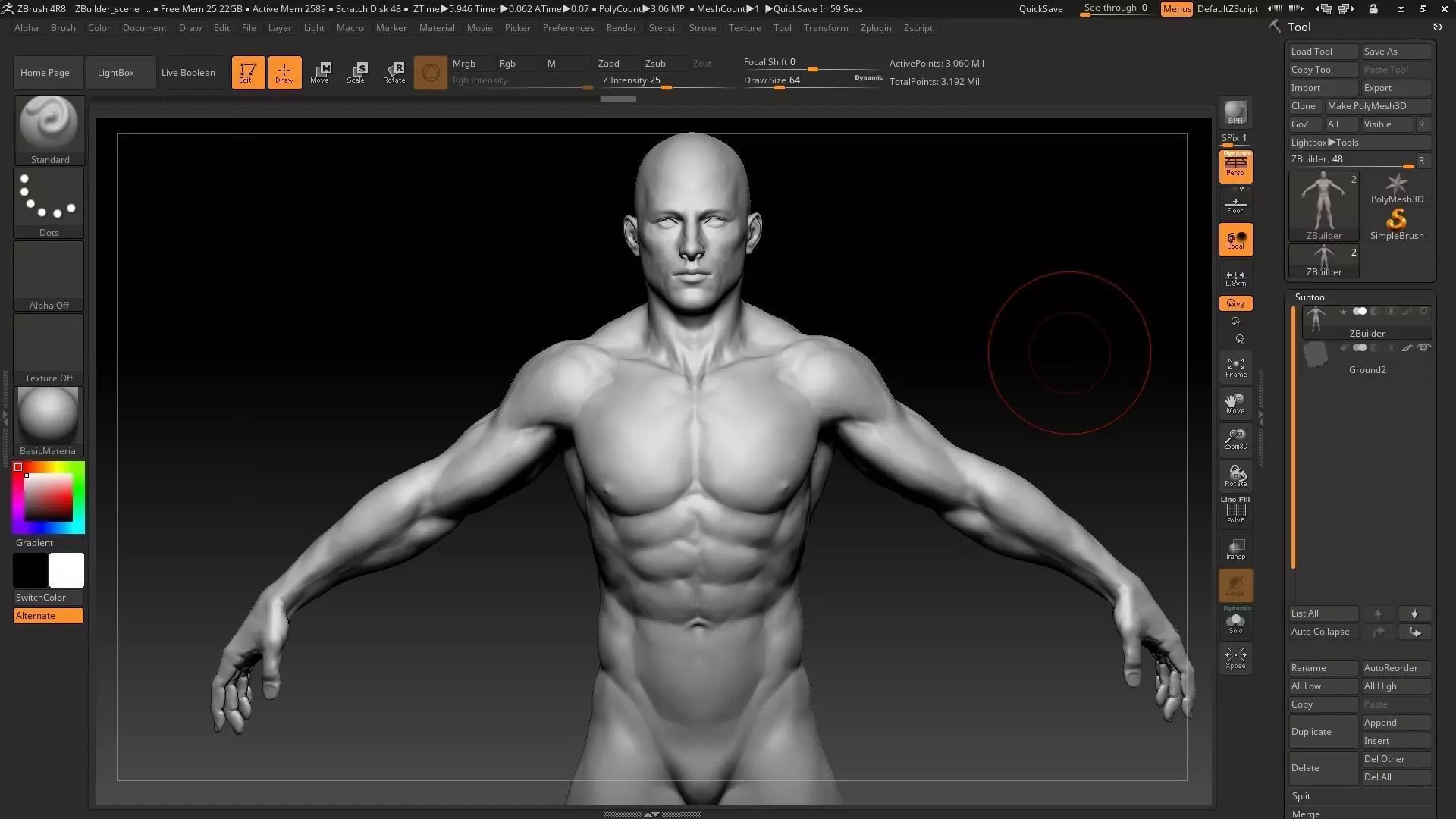Screen dimensions: 1456x819
Task: Collapse the Subtool section
Action: coord(1310,297)
